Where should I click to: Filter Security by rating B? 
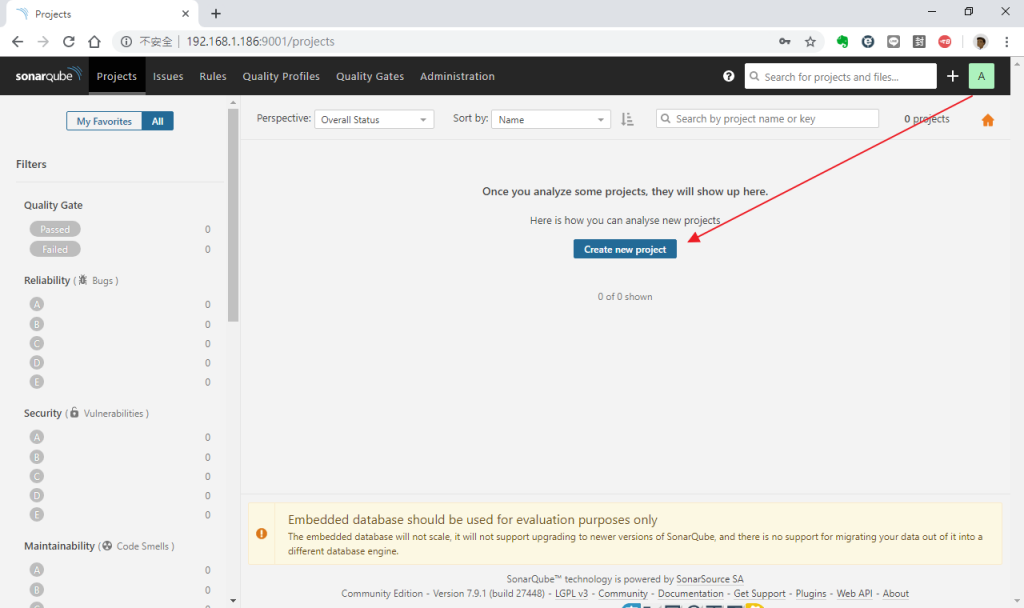pyautogui.click(x=37, y=457)
